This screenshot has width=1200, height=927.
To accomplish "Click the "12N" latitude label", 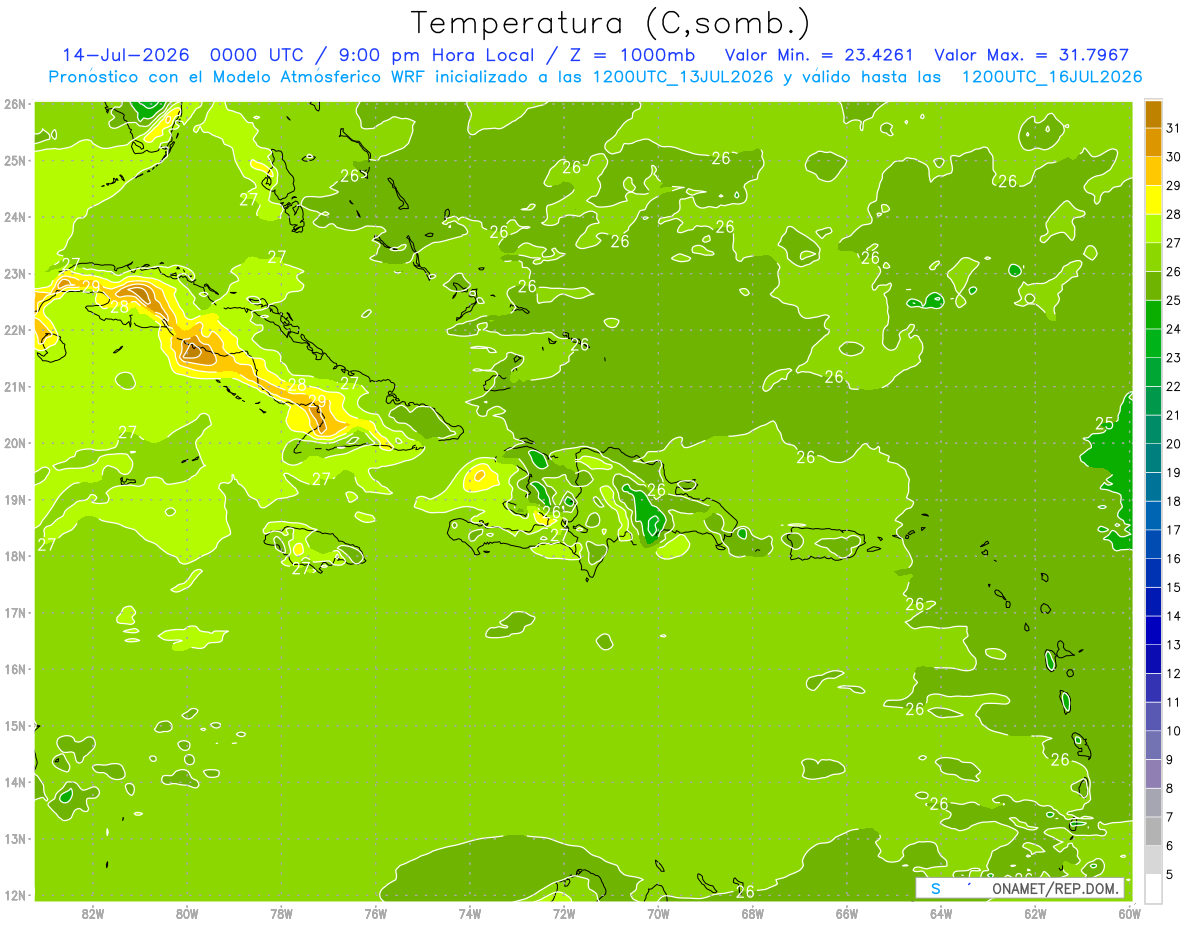I will 15,895.
